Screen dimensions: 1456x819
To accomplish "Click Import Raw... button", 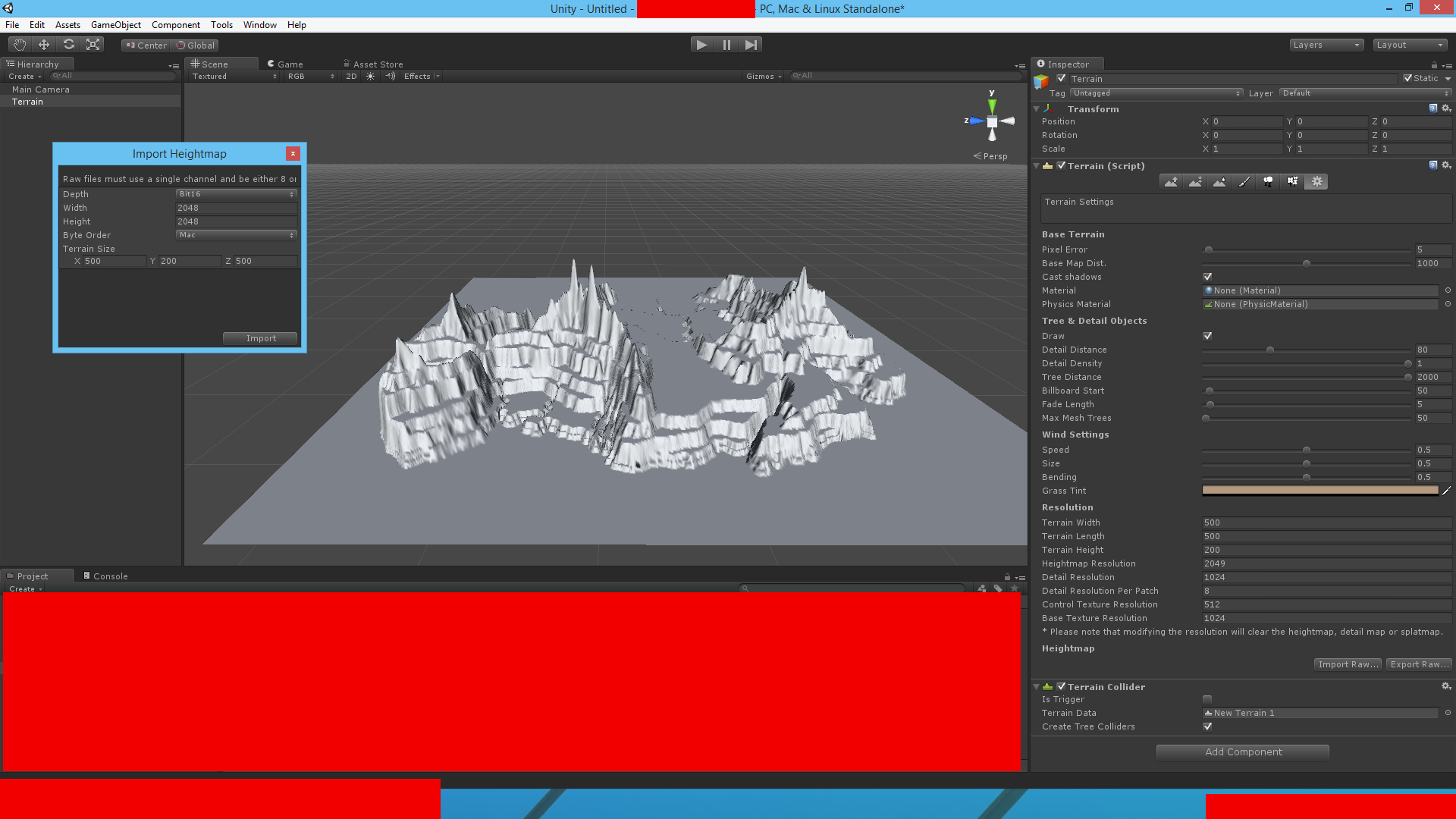I will click(1348, 664).
